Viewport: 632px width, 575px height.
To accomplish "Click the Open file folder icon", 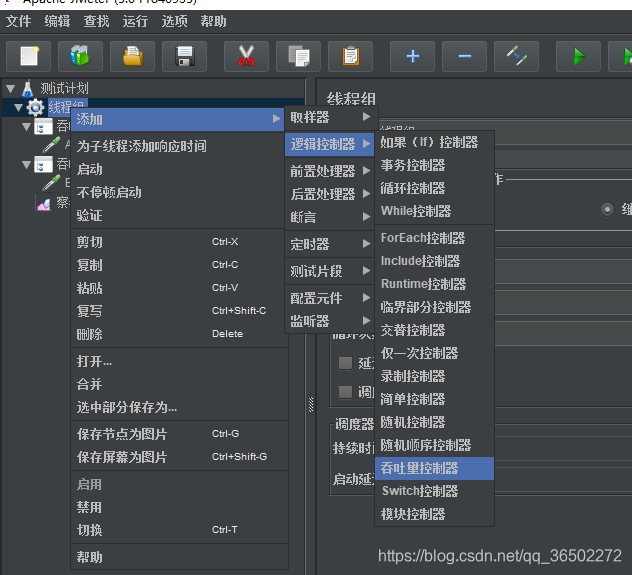I will 132,56.
